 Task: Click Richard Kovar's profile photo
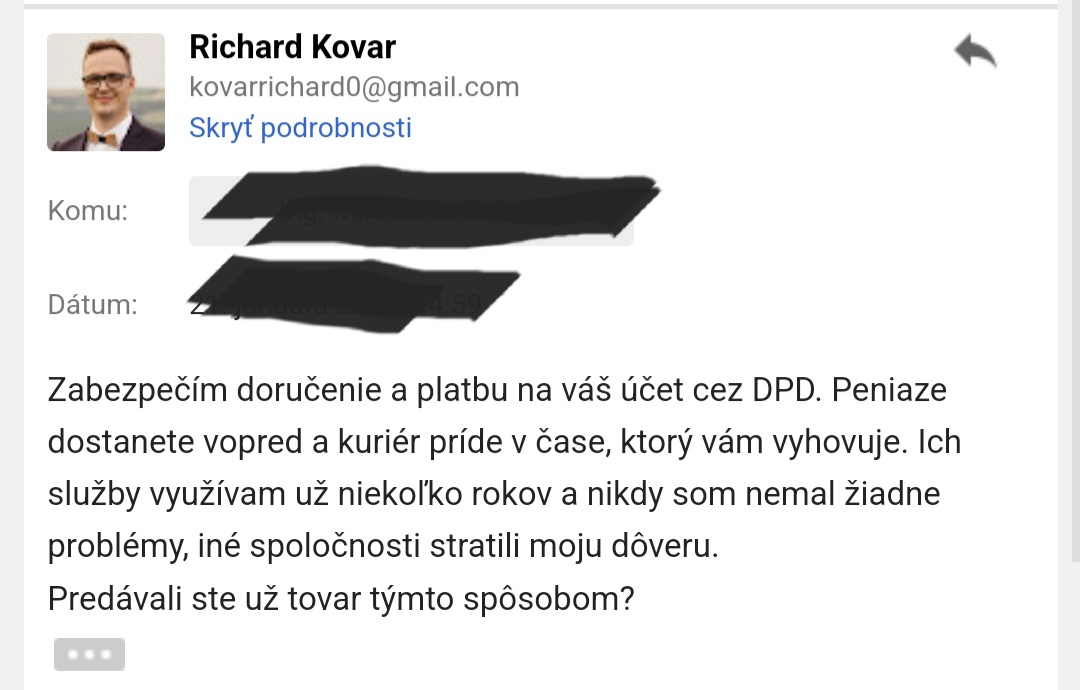tap(106, 92)
